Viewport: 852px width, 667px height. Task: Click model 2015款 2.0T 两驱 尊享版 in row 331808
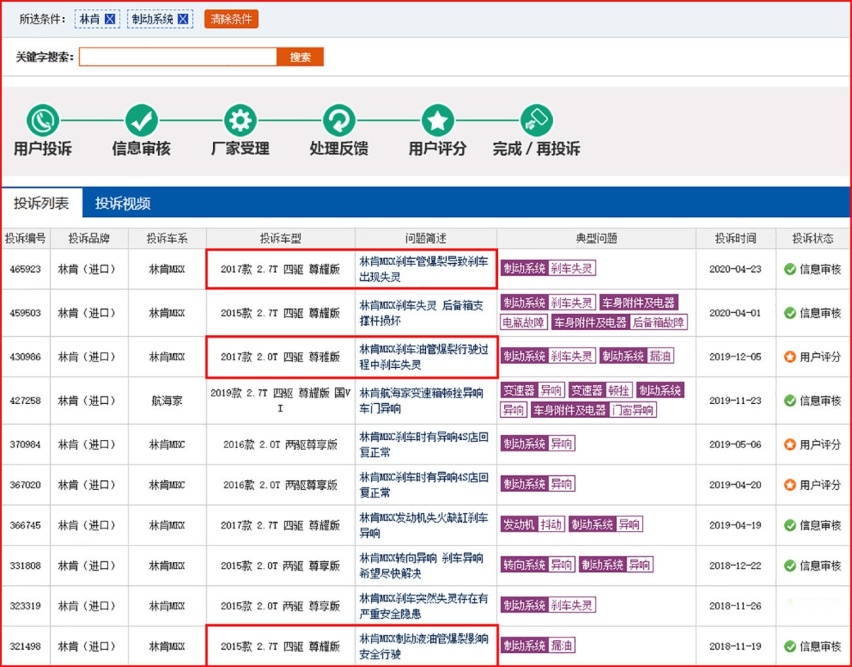pos(280,565)
